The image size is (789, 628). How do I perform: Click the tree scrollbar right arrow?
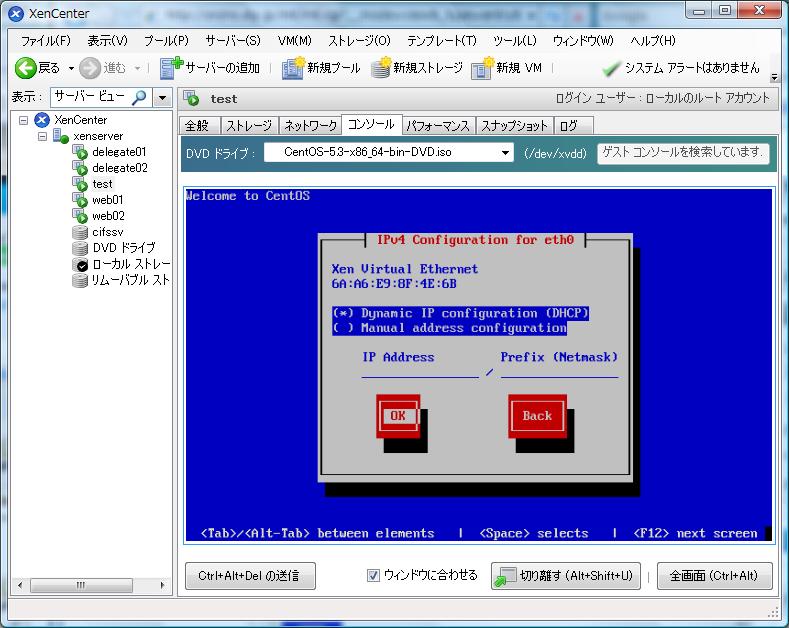coord(162,585)
